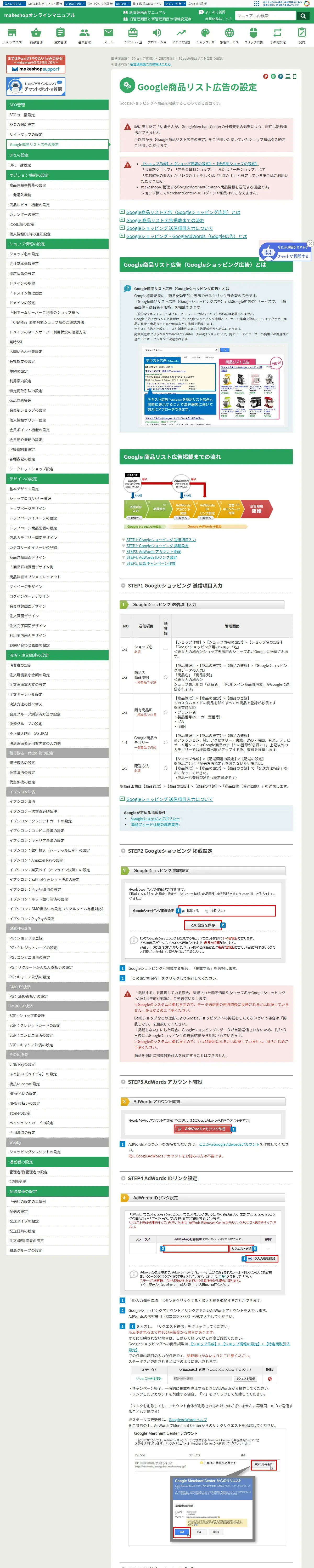This screenshot has width=314, height=1568.
Task: Close the チャットで質問する popup
Action: tap(310, 244)
